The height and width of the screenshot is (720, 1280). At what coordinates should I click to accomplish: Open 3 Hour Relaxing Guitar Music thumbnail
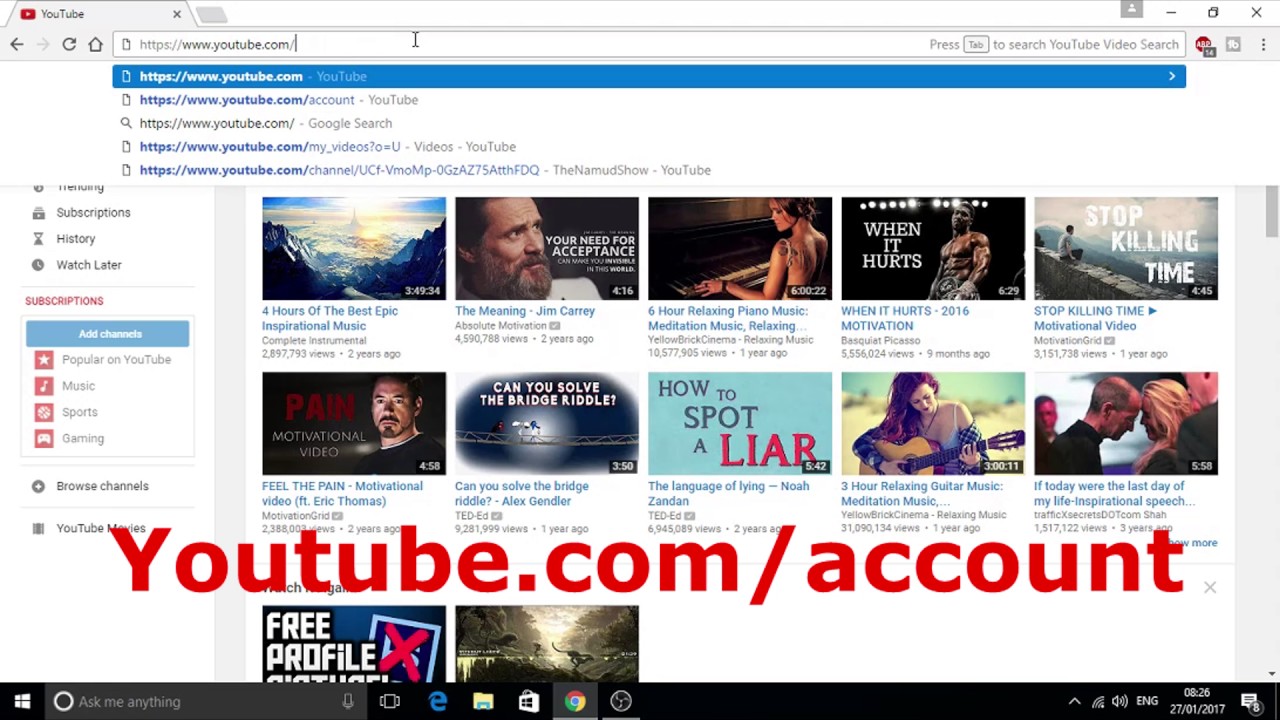(933, 424)
